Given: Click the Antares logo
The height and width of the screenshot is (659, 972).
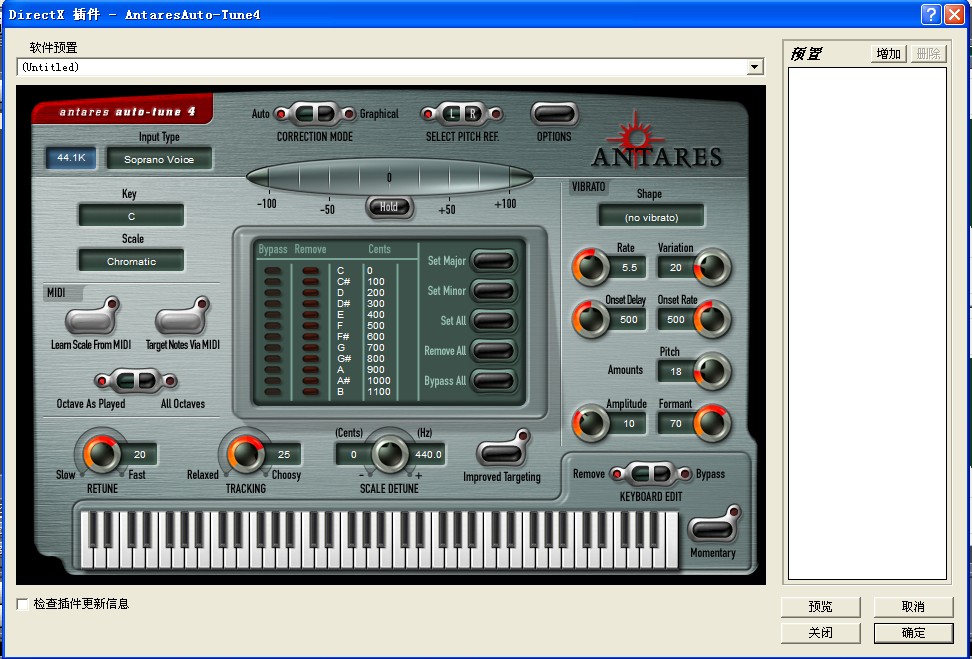Looking at the screenshot, I should tap(656, 142).
